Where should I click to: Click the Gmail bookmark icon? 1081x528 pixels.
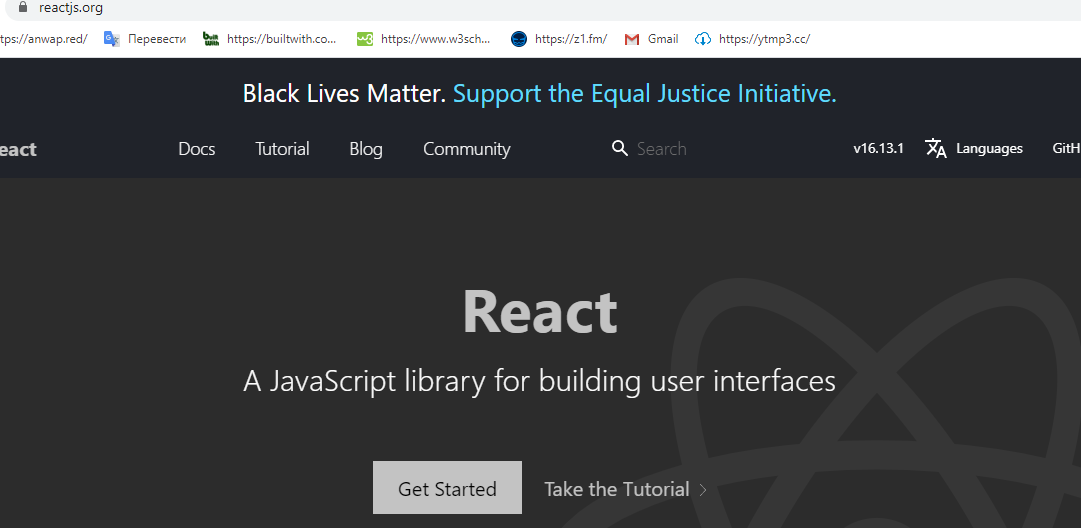(x=632, y=40)
